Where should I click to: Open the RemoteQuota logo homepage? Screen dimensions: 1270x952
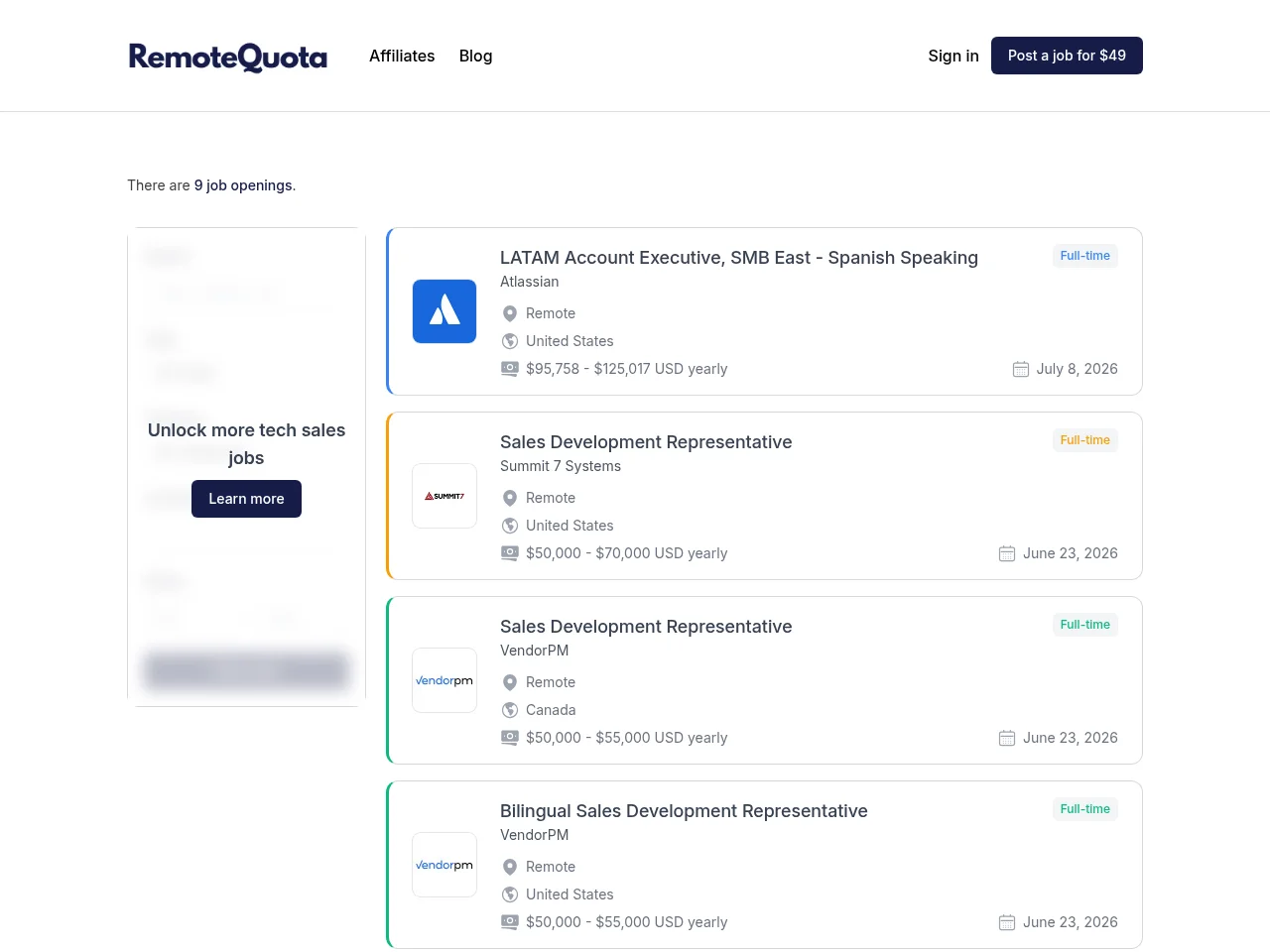228,57
